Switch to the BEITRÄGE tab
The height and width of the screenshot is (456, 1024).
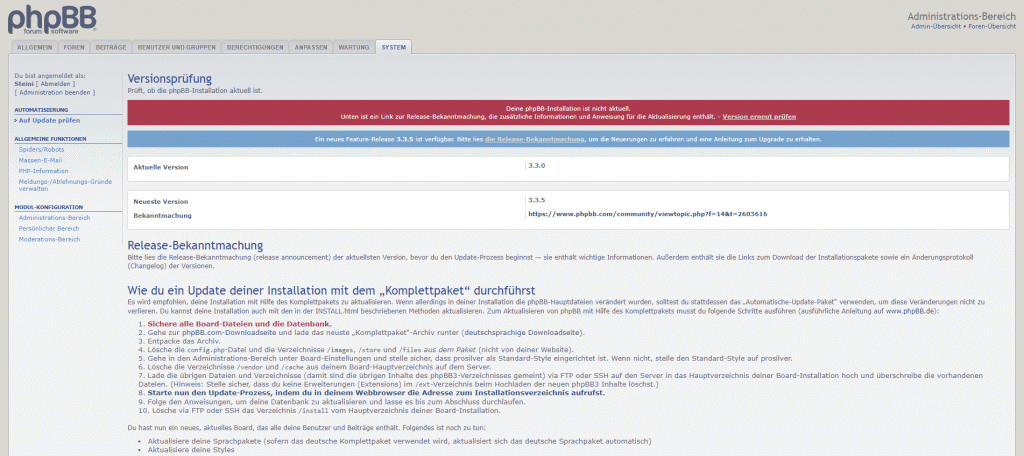[110, 48]
